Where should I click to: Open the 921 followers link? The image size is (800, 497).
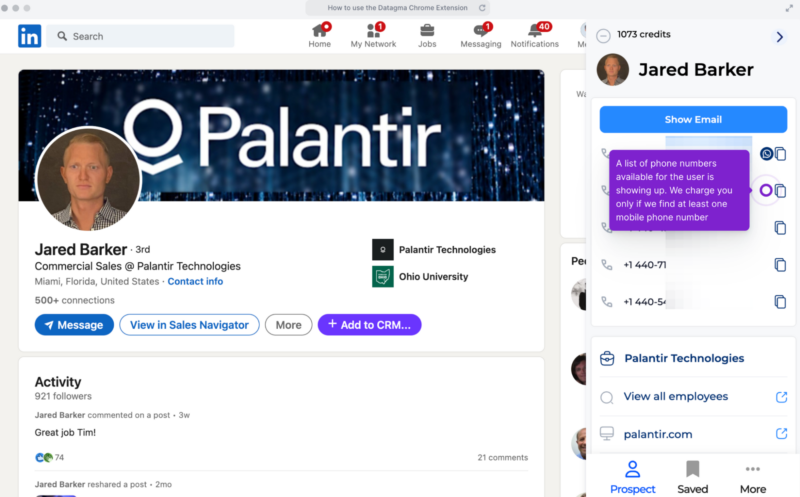[63, 396]
